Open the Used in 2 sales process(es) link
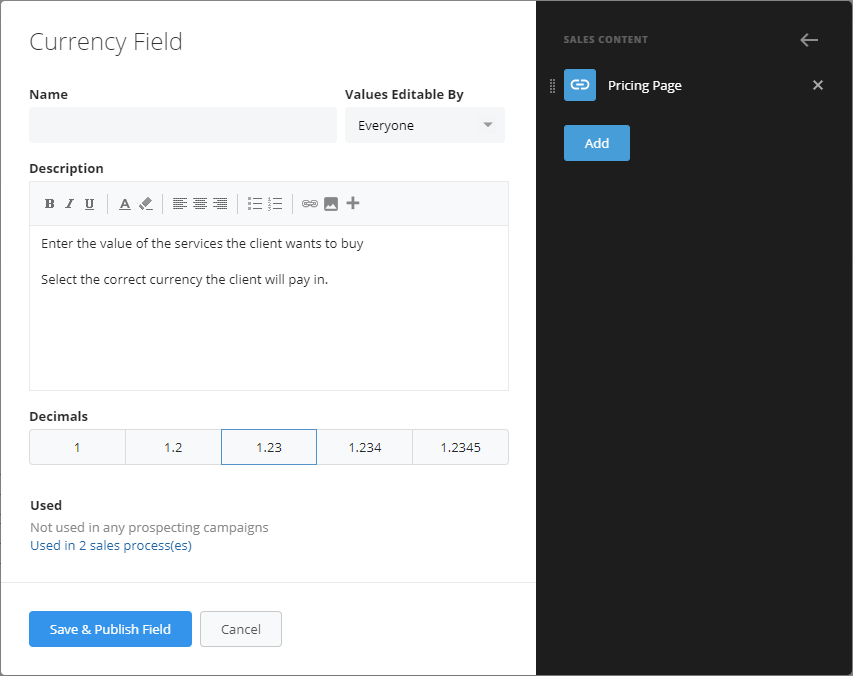 click(x=110, y=545)
